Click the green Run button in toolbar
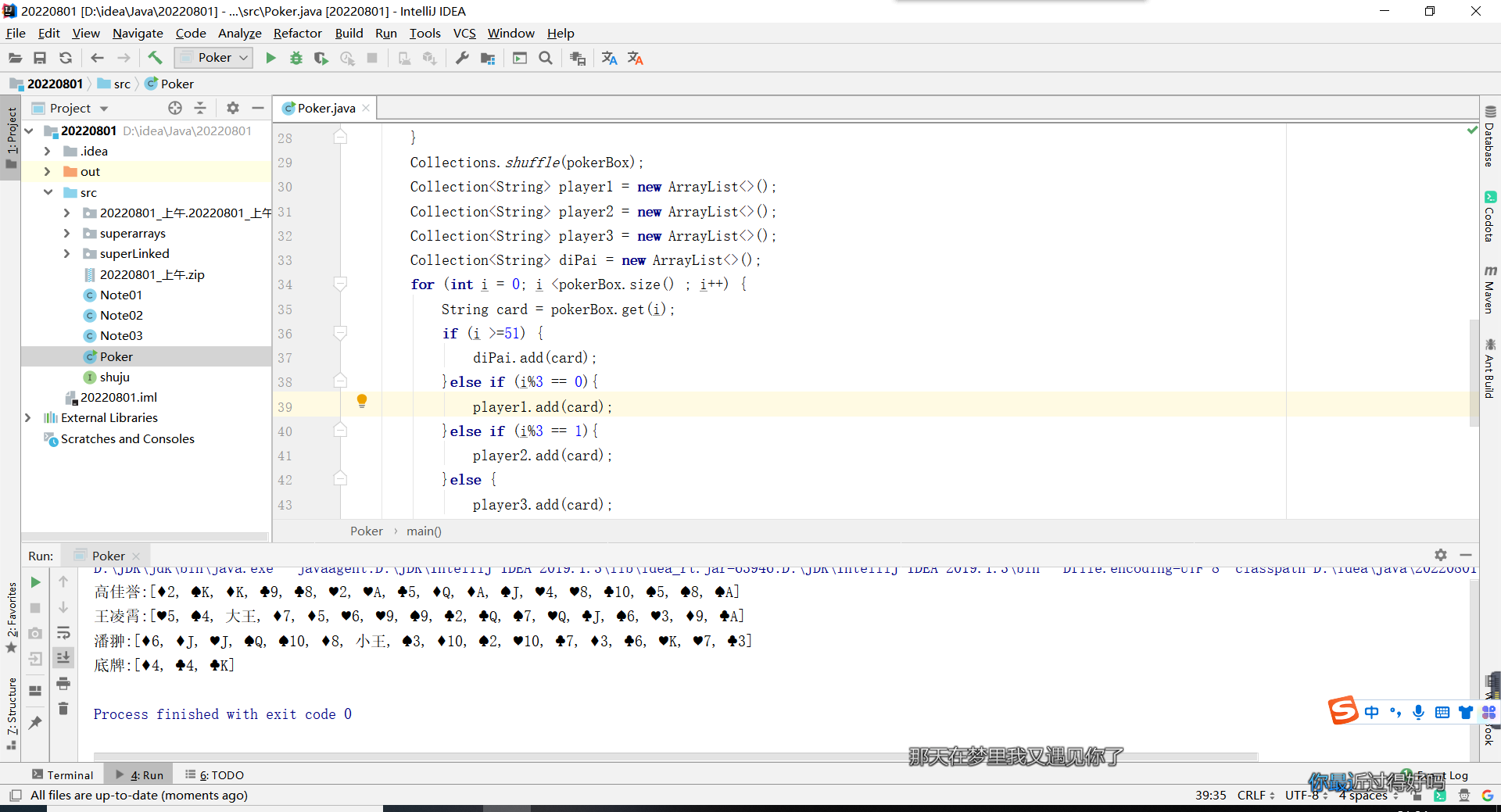The height and width of the screenshot is (812, 1501). click(x=270, y=58)
